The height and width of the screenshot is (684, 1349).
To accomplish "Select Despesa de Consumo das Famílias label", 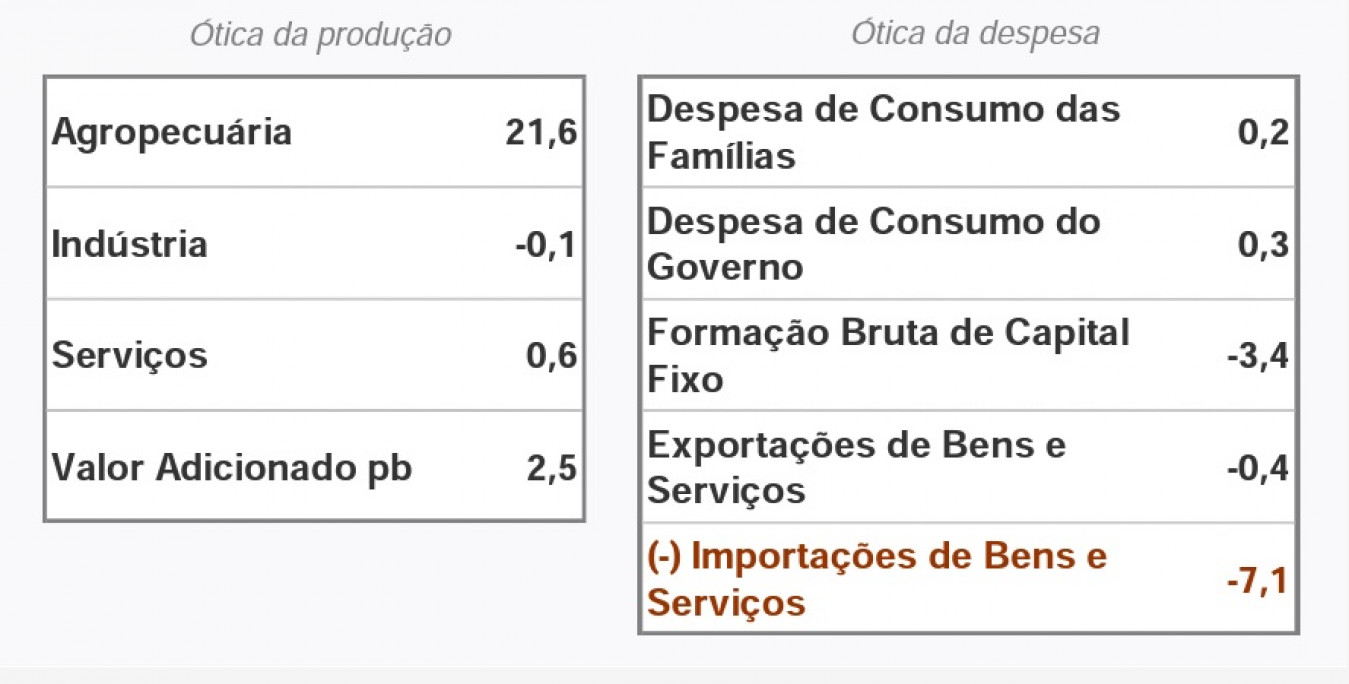I will click(884, 132).
